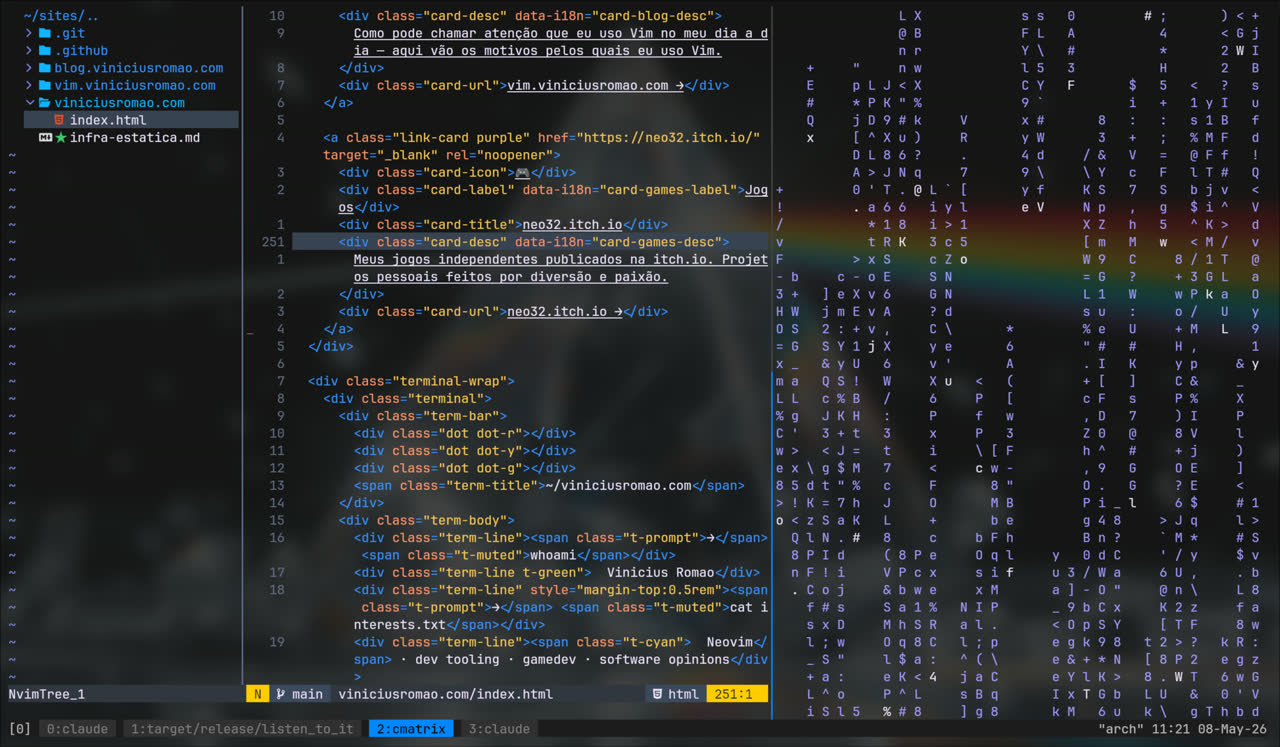1280x747 pixels.
Task: Select the viniciusromao.com folder name in the tree
Action: [x=120, y=103]
